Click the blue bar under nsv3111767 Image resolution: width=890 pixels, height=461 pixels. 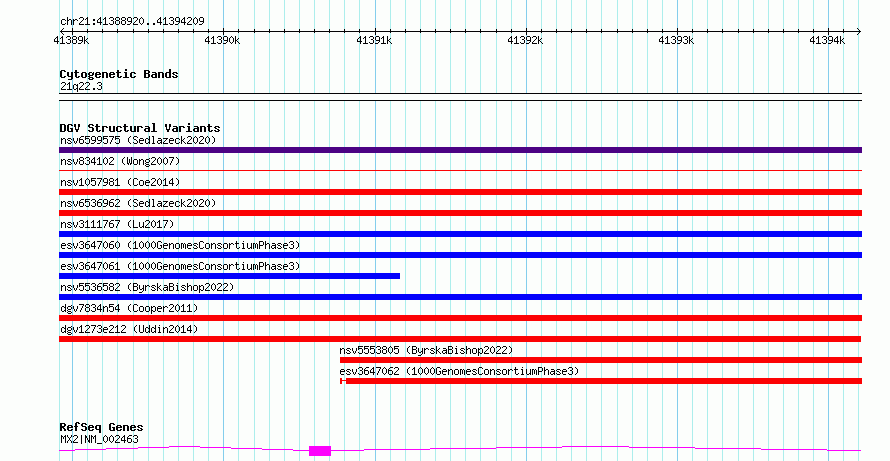point(460,234)
